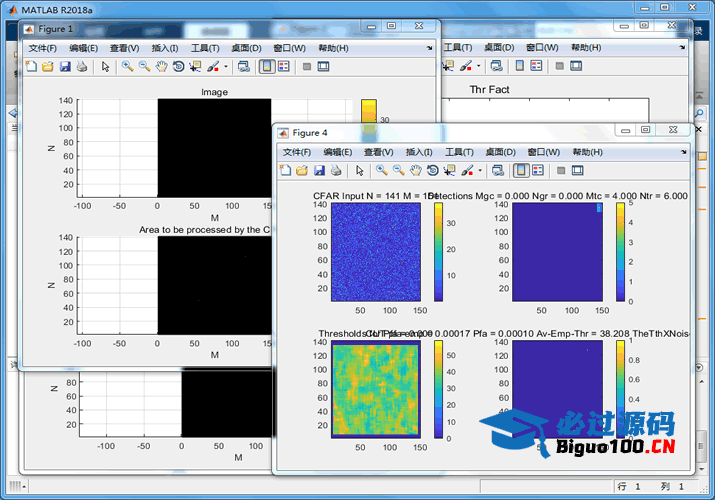The height and width of the screenshot is (500, 715).
Task: Click dock arrow in Thr Fact figure menu bar
Action: pyautogui.click(x=682, y=47)
